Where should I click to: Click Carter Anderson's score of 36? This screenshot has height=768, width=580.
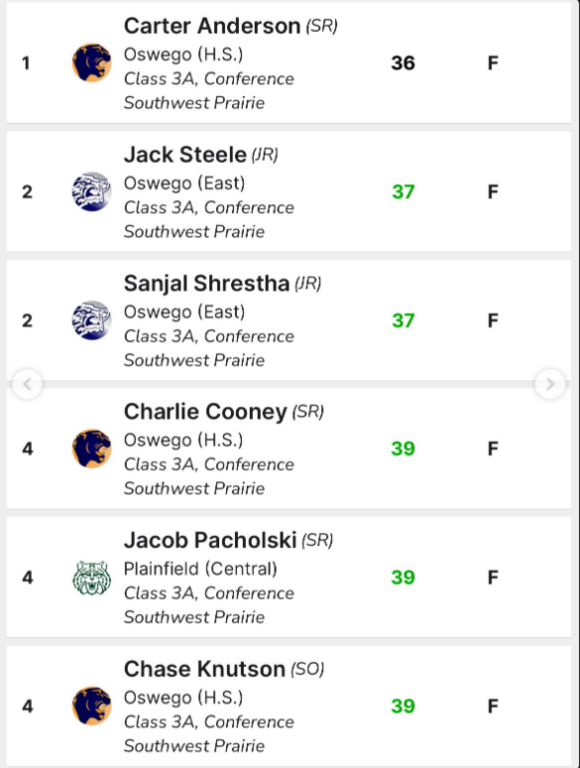click(403, 63)
